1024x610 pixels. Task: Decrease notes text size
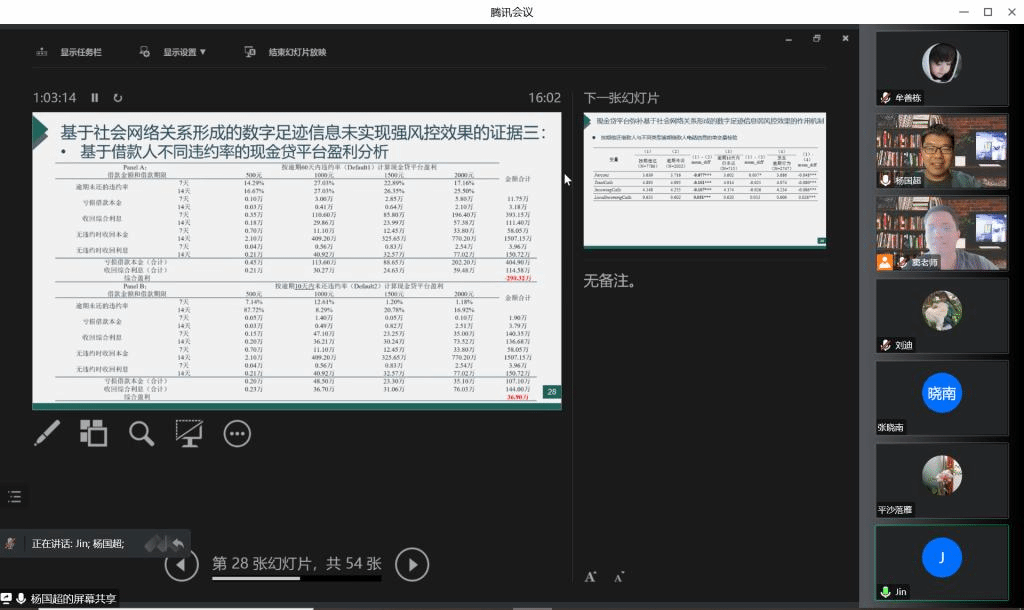619,576
